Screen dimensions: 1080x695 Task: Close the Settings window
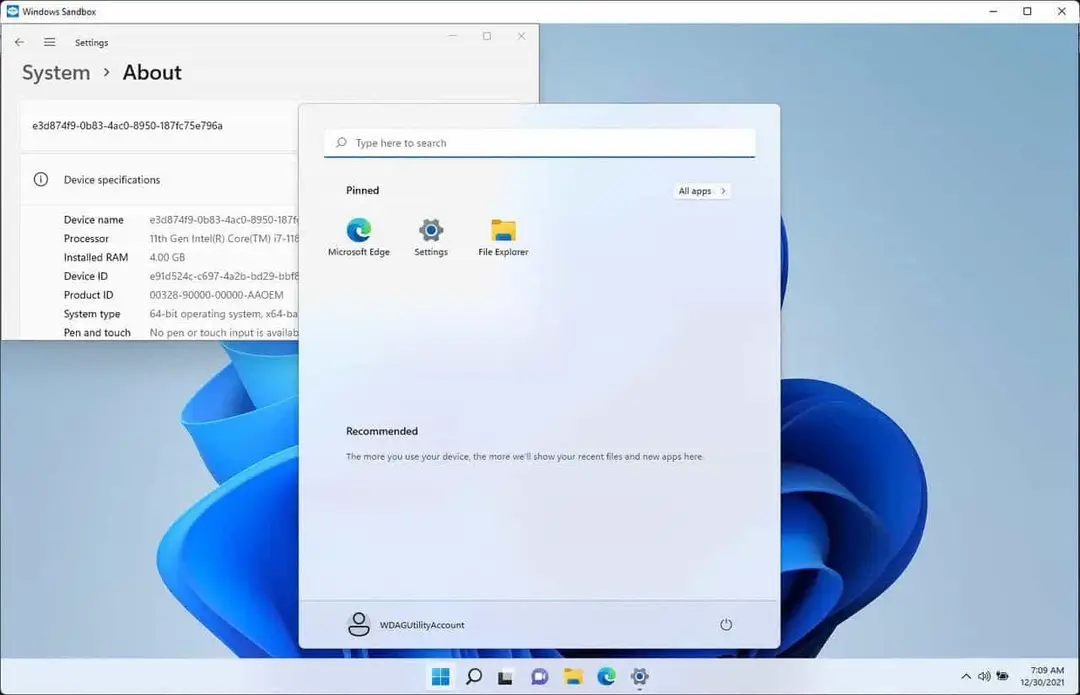(x=521, y=36)
